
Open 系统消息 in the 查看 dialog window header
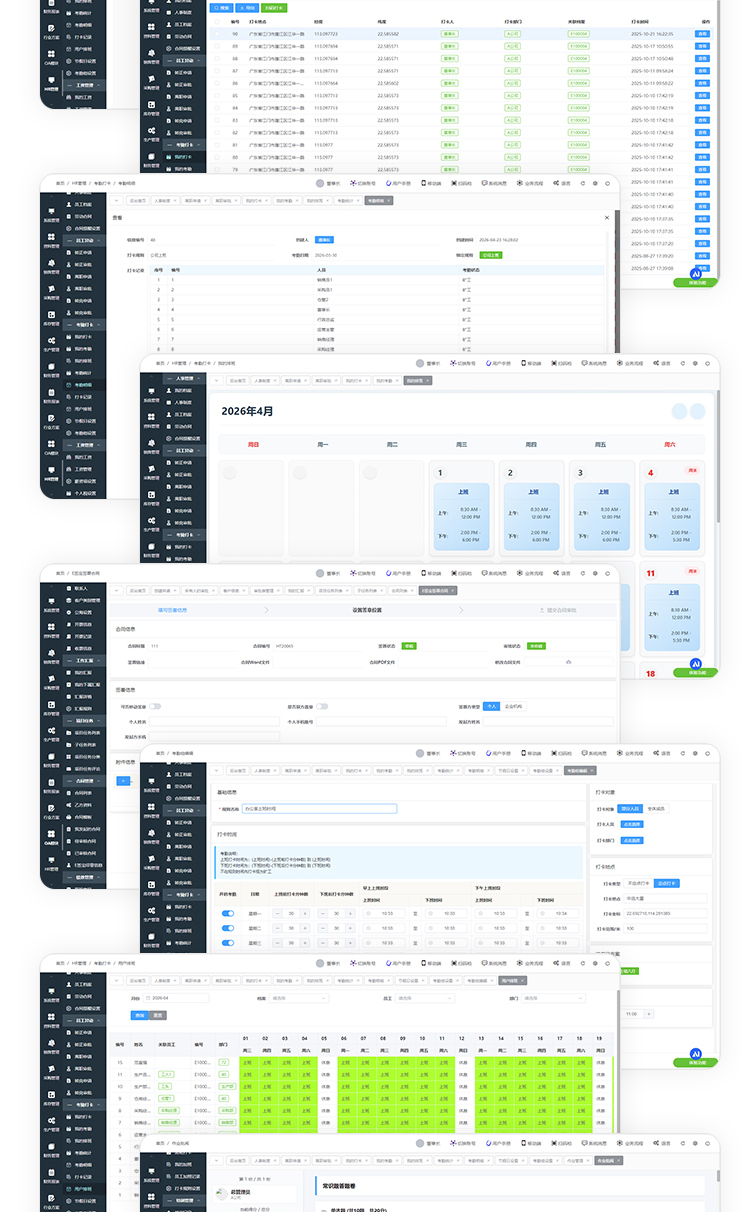pyautogui.click(x=493, y=183)
